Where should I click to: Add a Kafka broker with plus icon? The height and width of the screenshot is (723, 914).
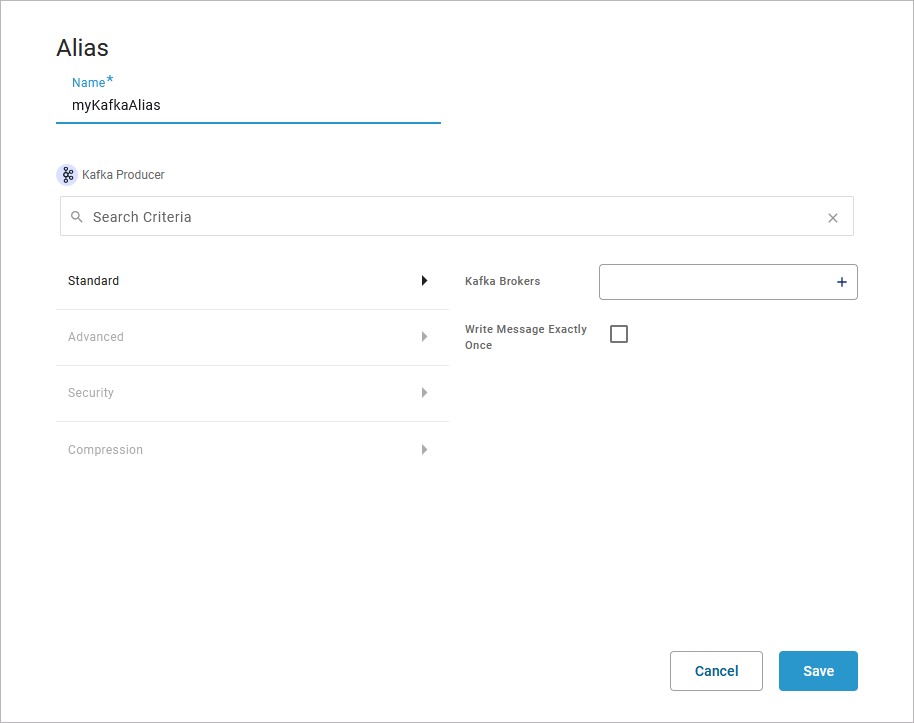[841, 283]
